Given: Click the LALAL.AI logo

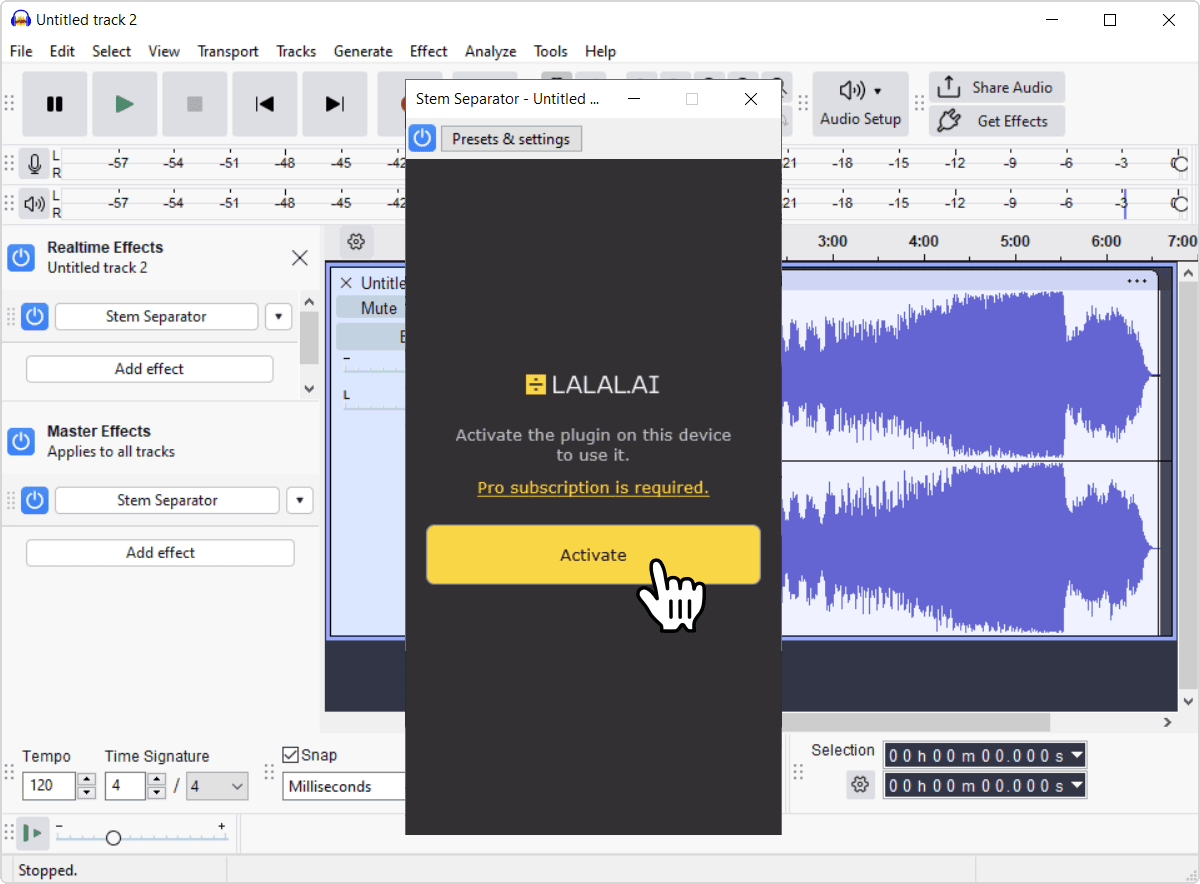Looking at the screenshot, I should 593,384.
